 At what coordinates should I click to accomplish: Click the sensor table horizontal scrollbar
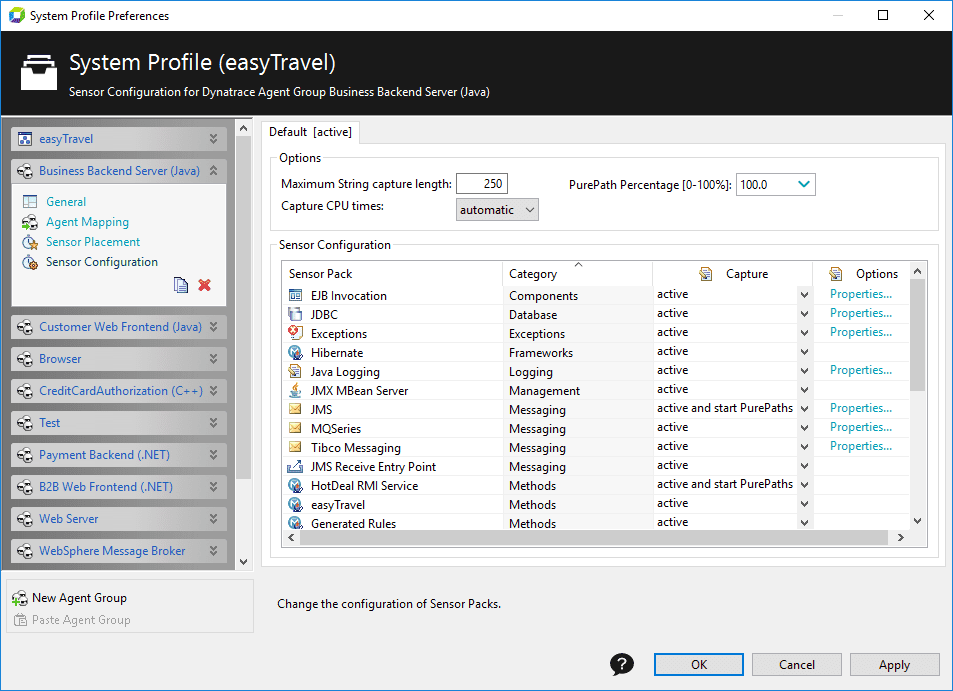(x=594, y=538)
